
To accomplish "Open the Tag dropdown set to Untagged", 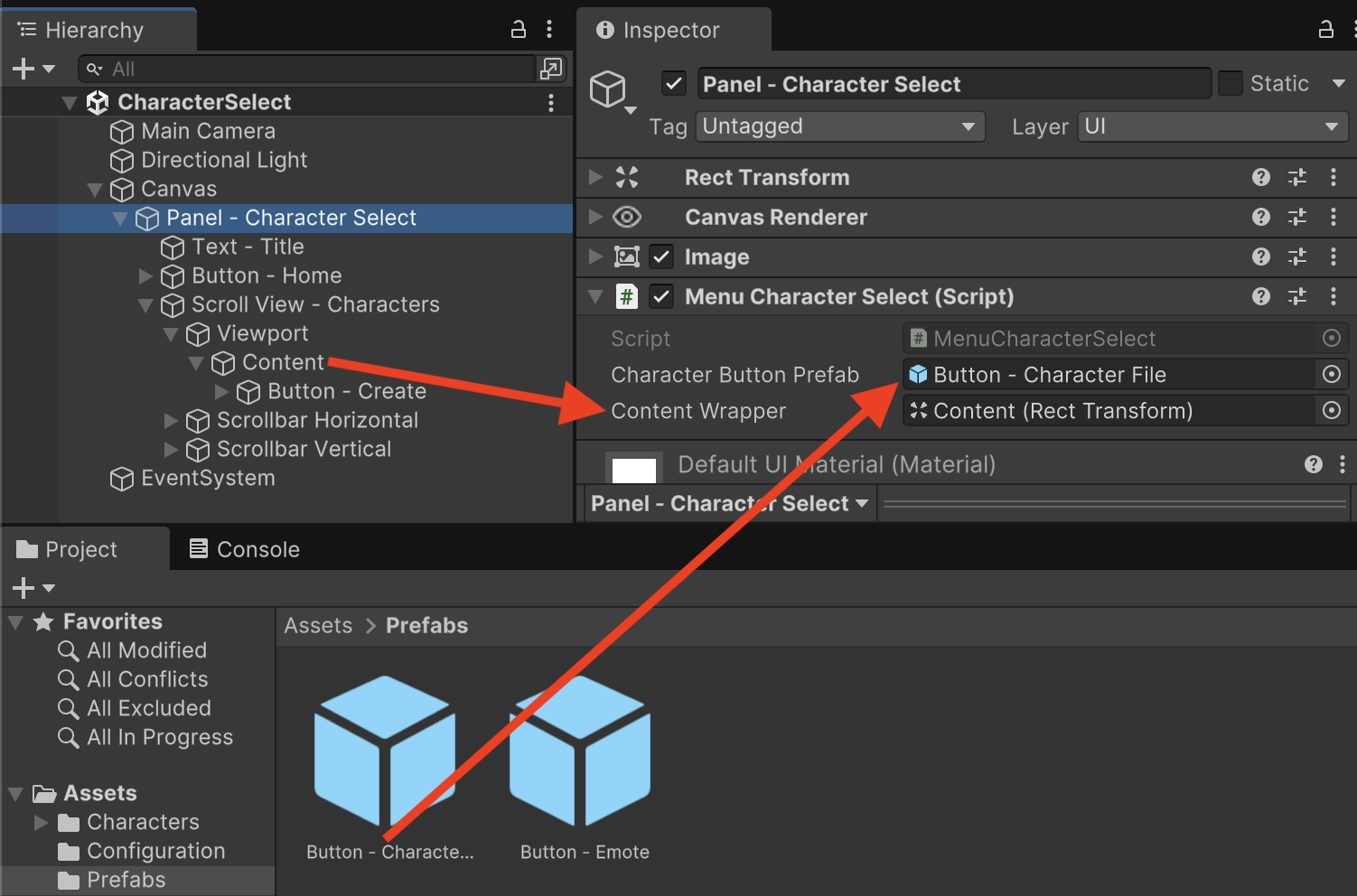I will 840,126.
